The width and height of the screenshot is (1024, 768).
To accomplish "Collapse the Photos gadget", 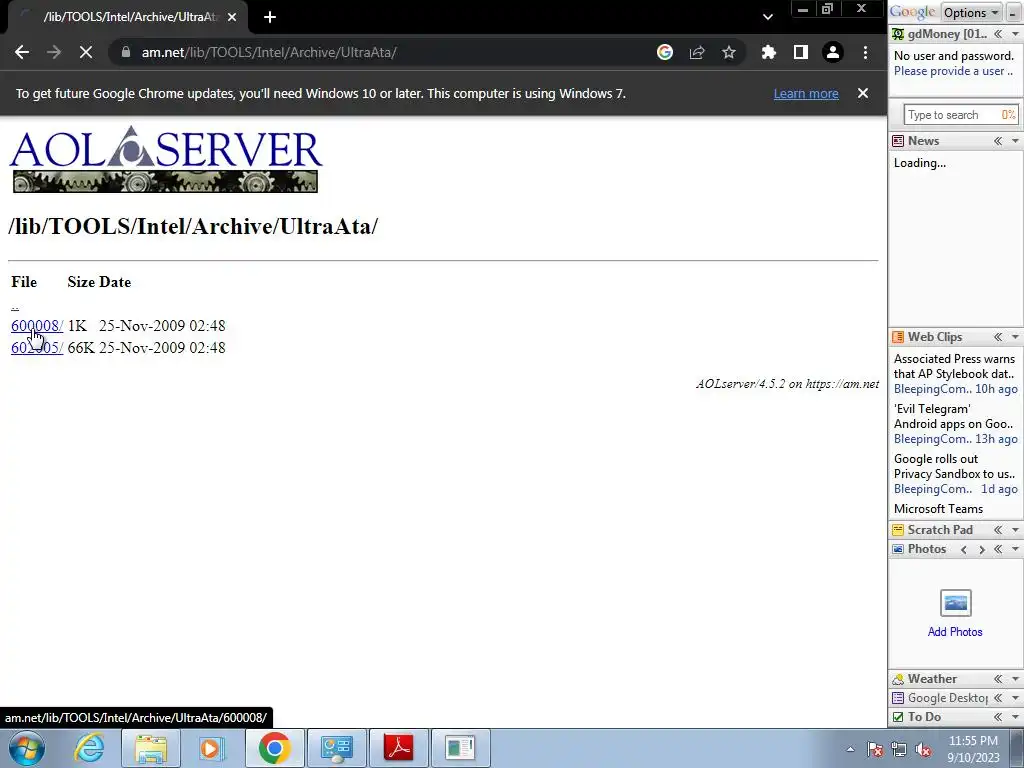I will (x=998, y=549).
